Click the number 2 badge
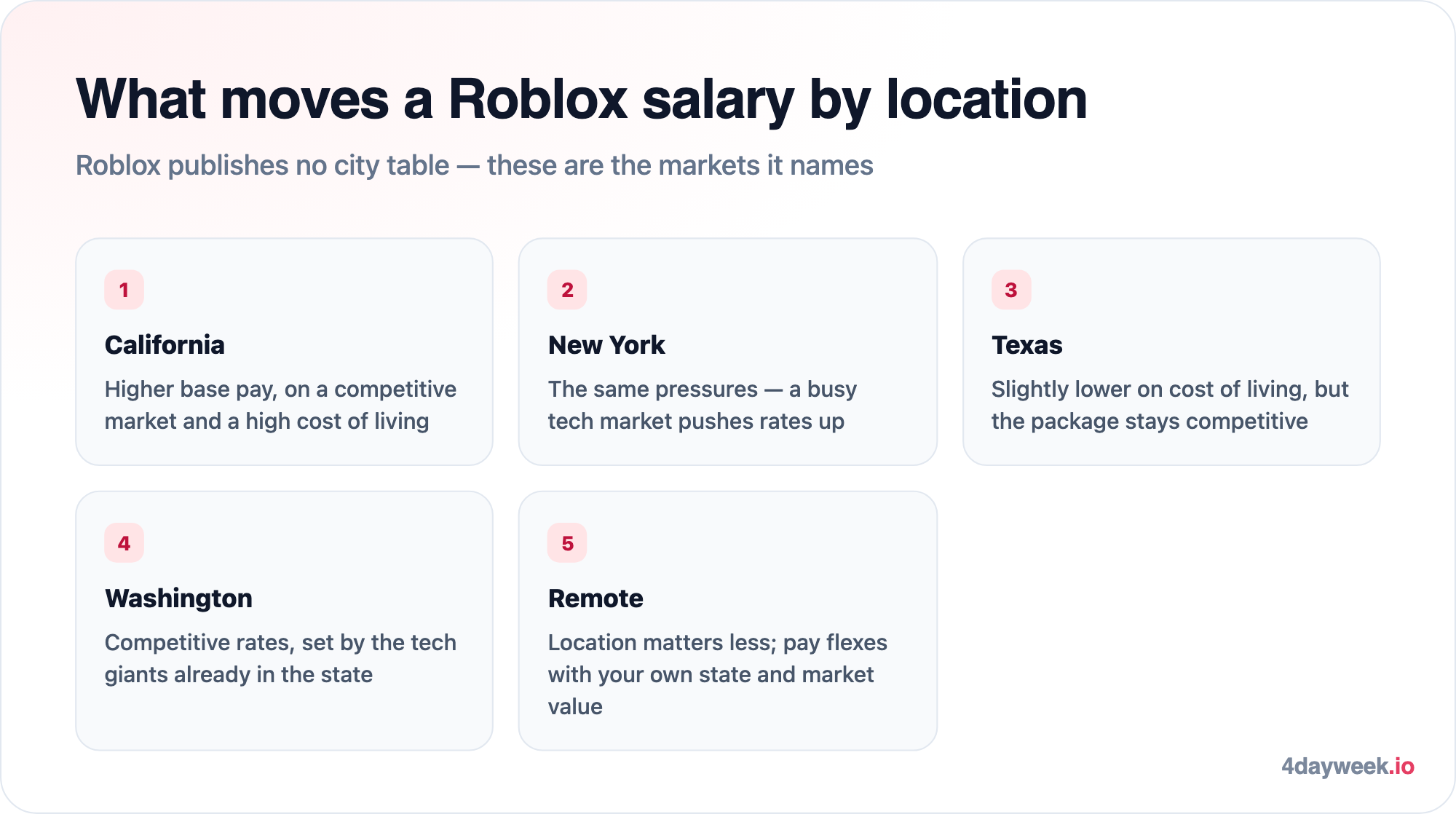 click(x=567, y=290)
